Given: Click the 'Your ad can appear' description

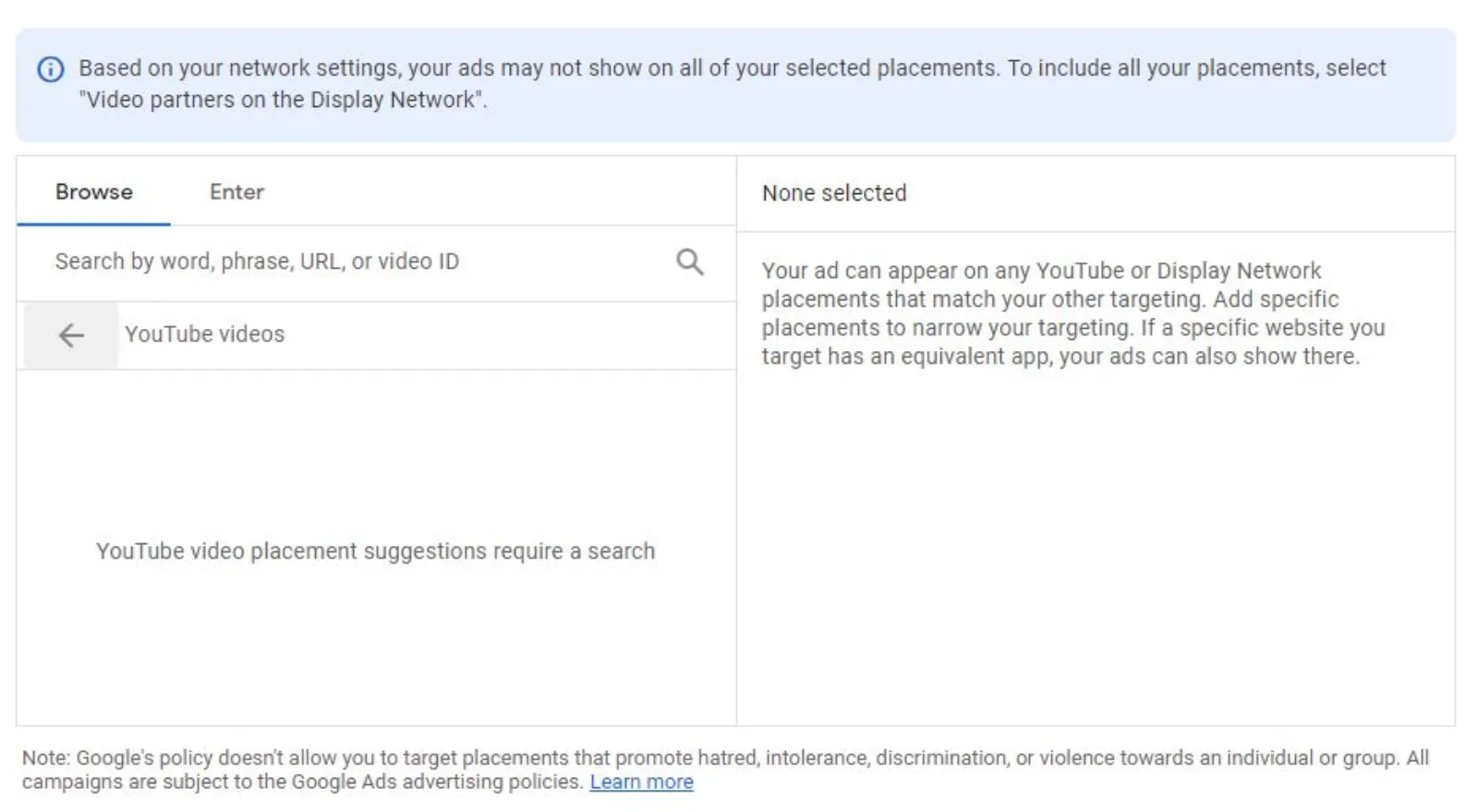Looking at the screenshot, I should [x=1073, y=313].
